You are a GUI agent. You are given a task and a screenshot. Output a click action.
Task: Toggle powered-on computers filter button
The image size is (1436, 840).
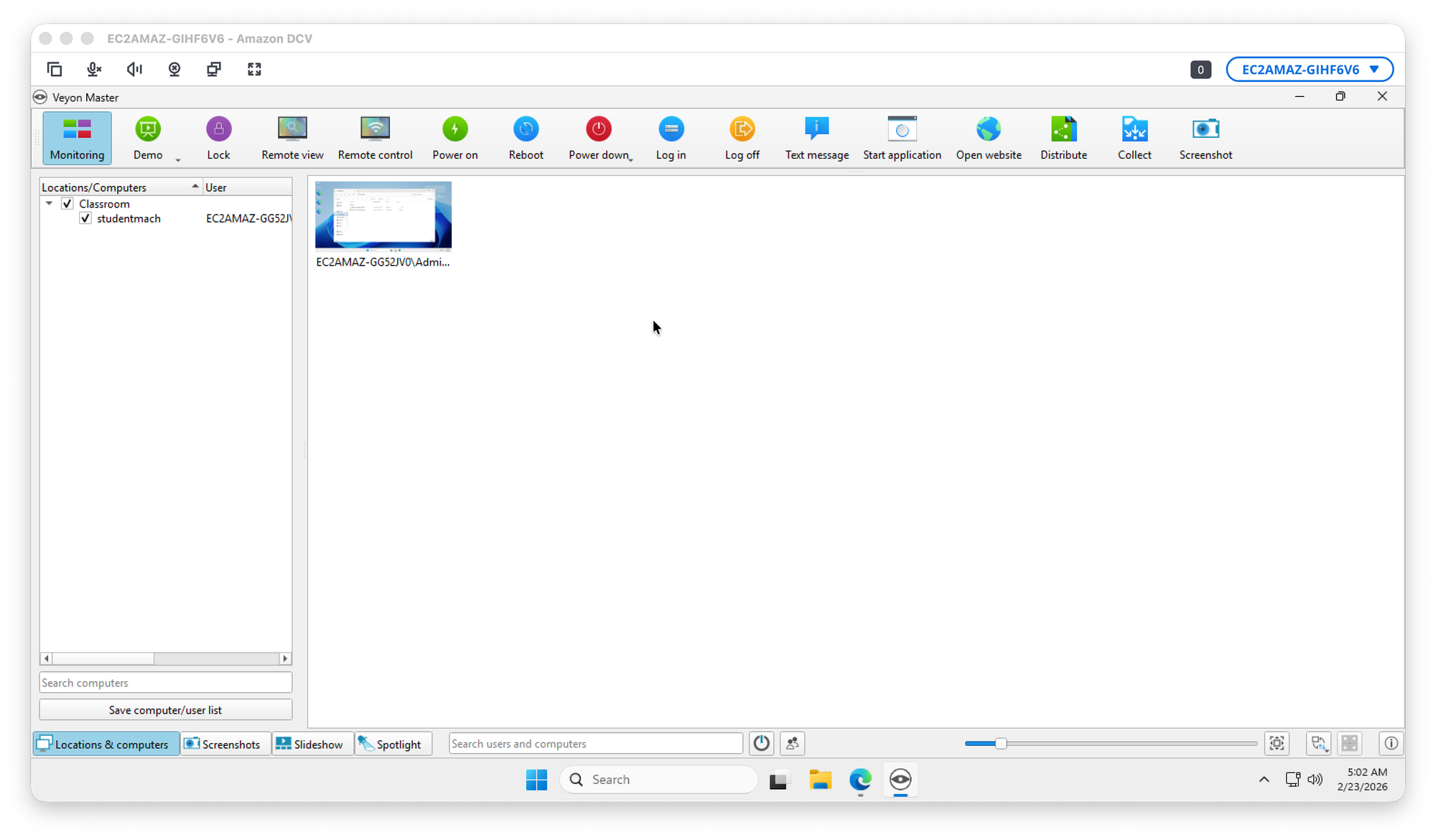[x=761, y=743]
